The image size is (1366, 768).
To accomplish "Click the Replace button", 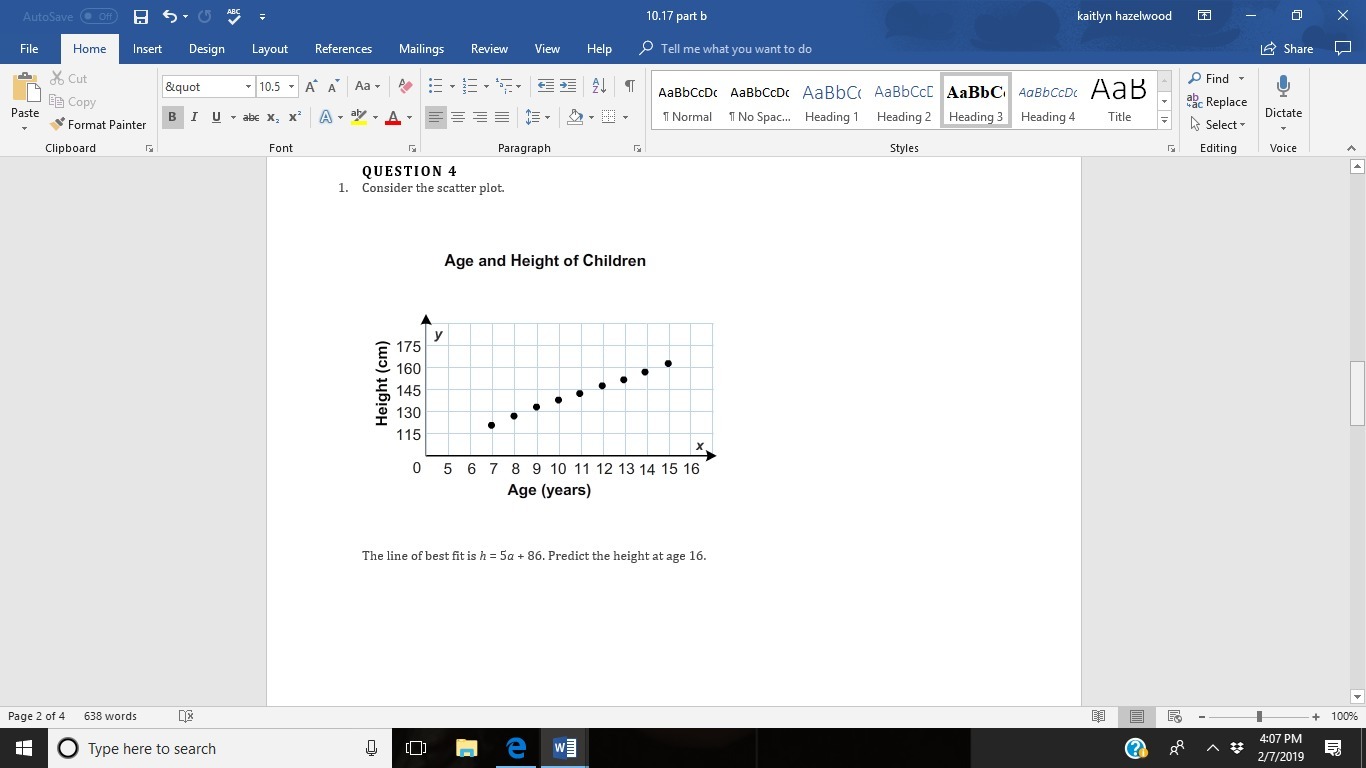I will pos(1217,101).
